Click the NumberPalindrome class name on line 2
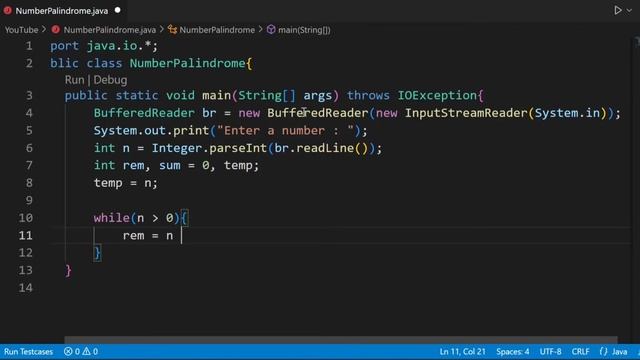Viewport: 640px width, 360px height. pos(187,63)
